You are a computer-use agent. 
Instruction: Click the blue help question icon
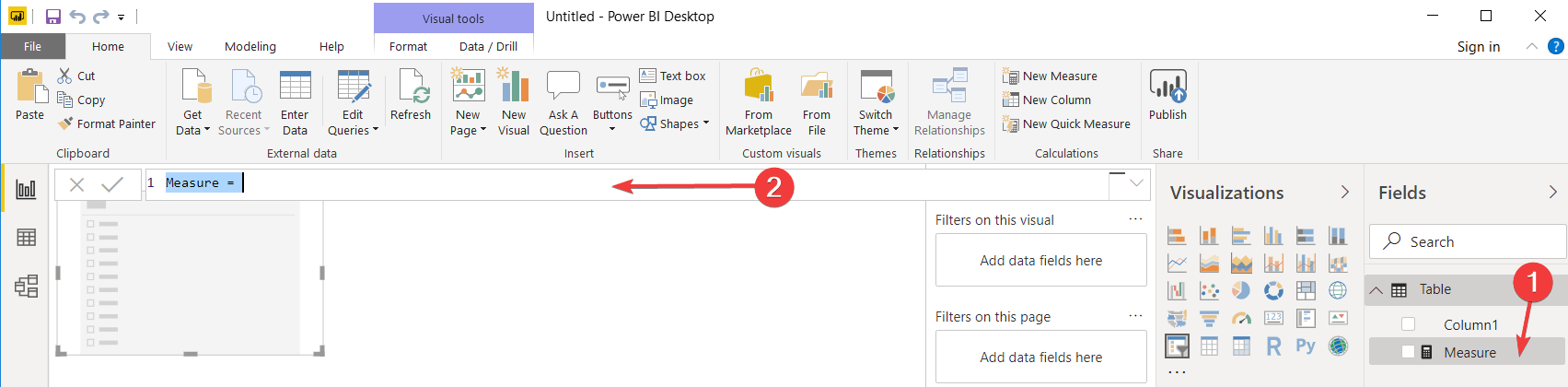pyautogui.click(x=1556, y=46)
